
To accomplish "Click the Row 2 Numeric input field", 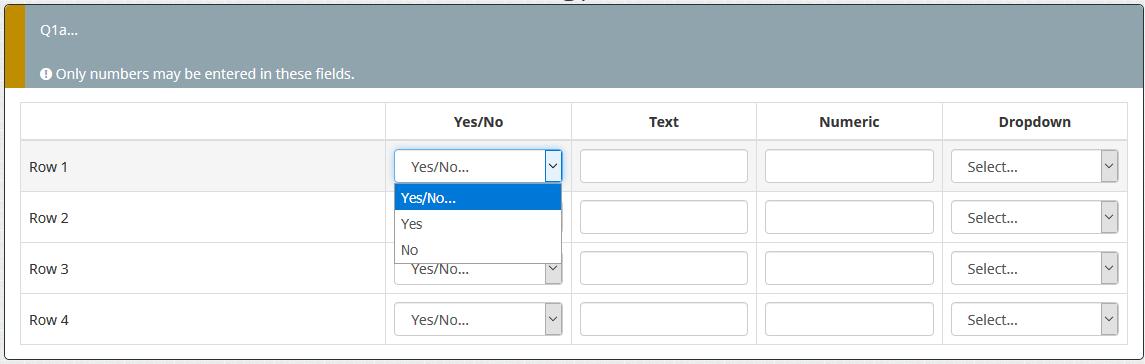I will point(849,218).
